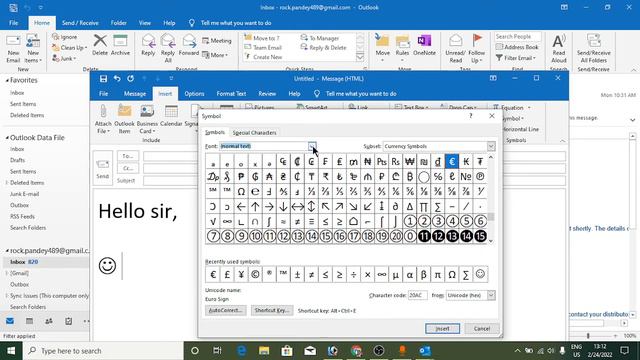Switch to Calendar view in navigation bar
This screenshot has width=640, height=360.
29,321
